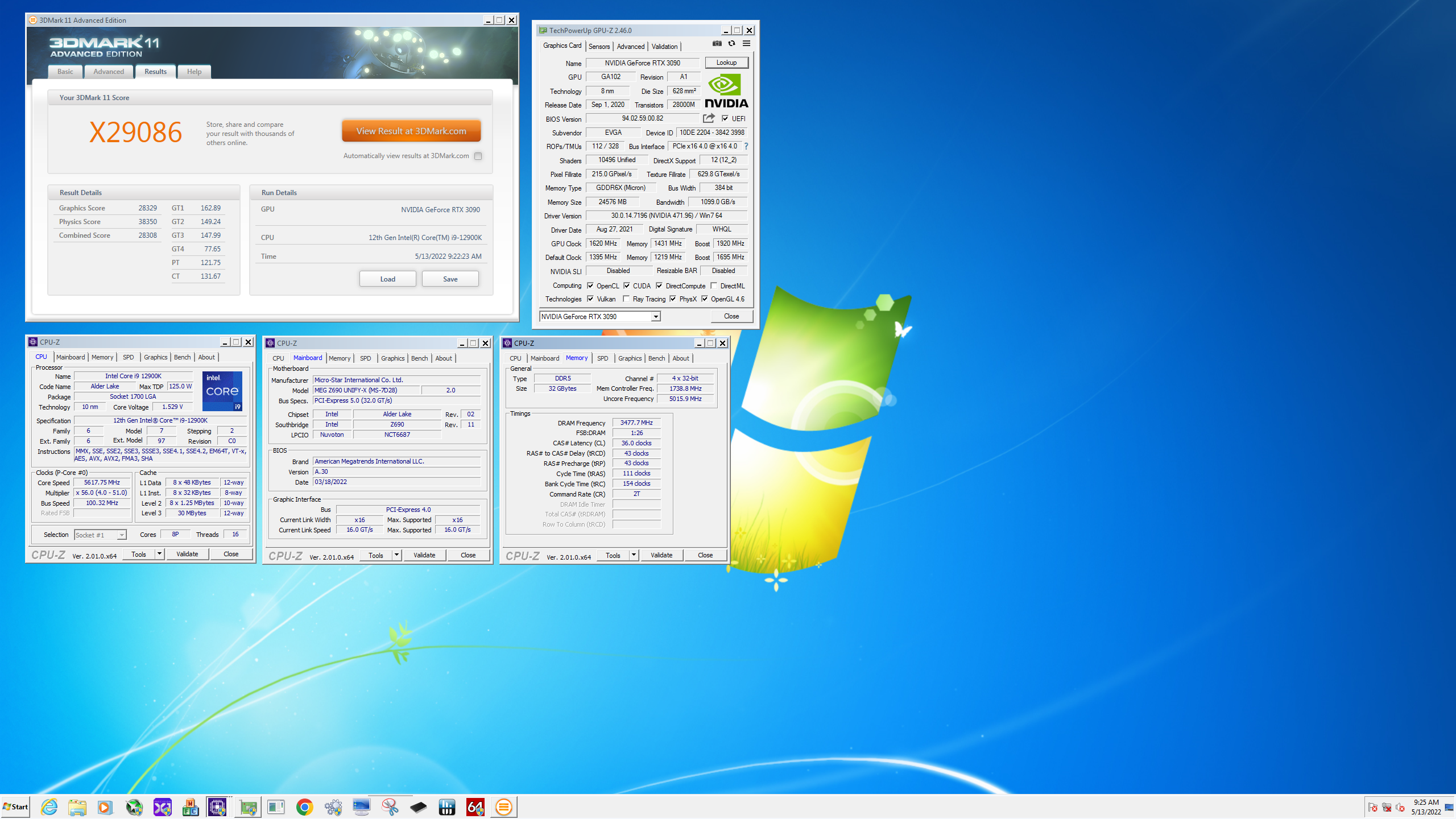
Task: Click the Lookup button in GPU-Z
Action: pos(726,63)
